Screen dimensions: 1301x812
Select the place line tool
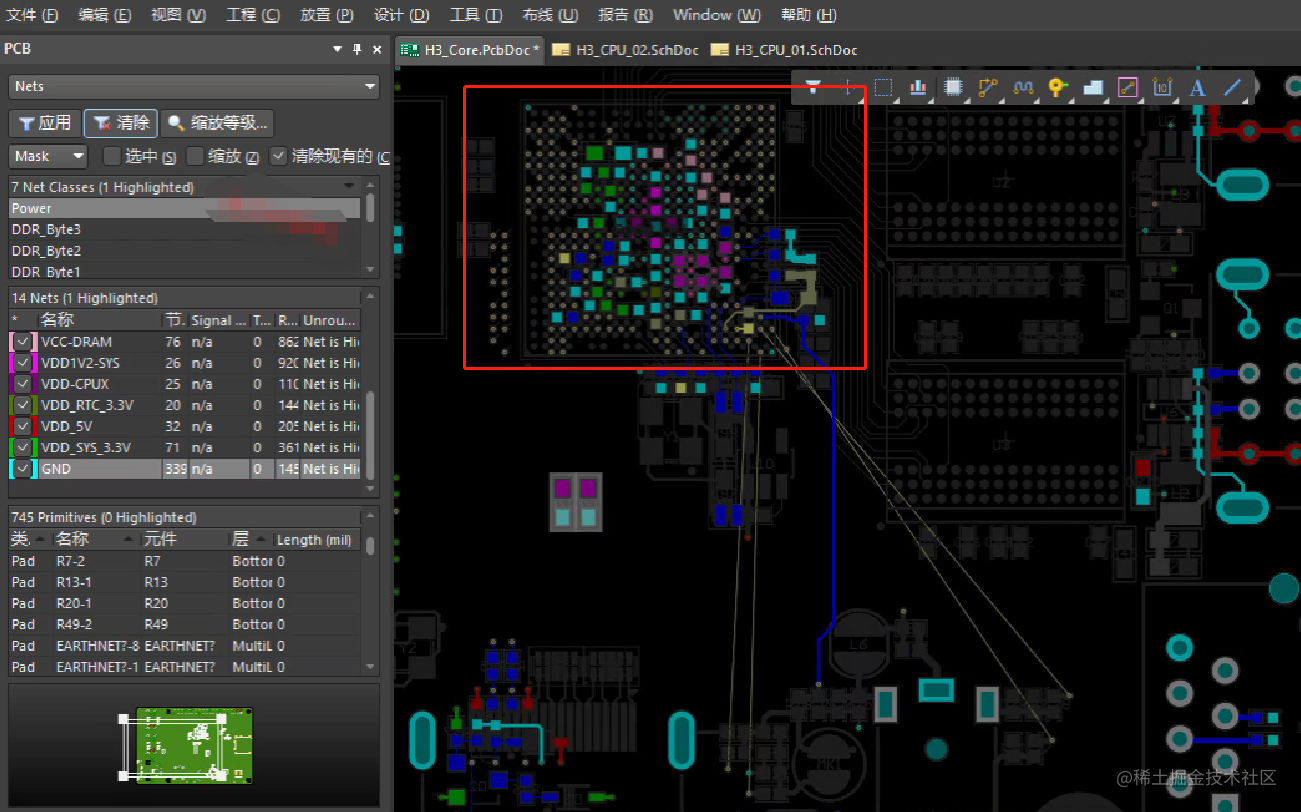click(1232, 87)
